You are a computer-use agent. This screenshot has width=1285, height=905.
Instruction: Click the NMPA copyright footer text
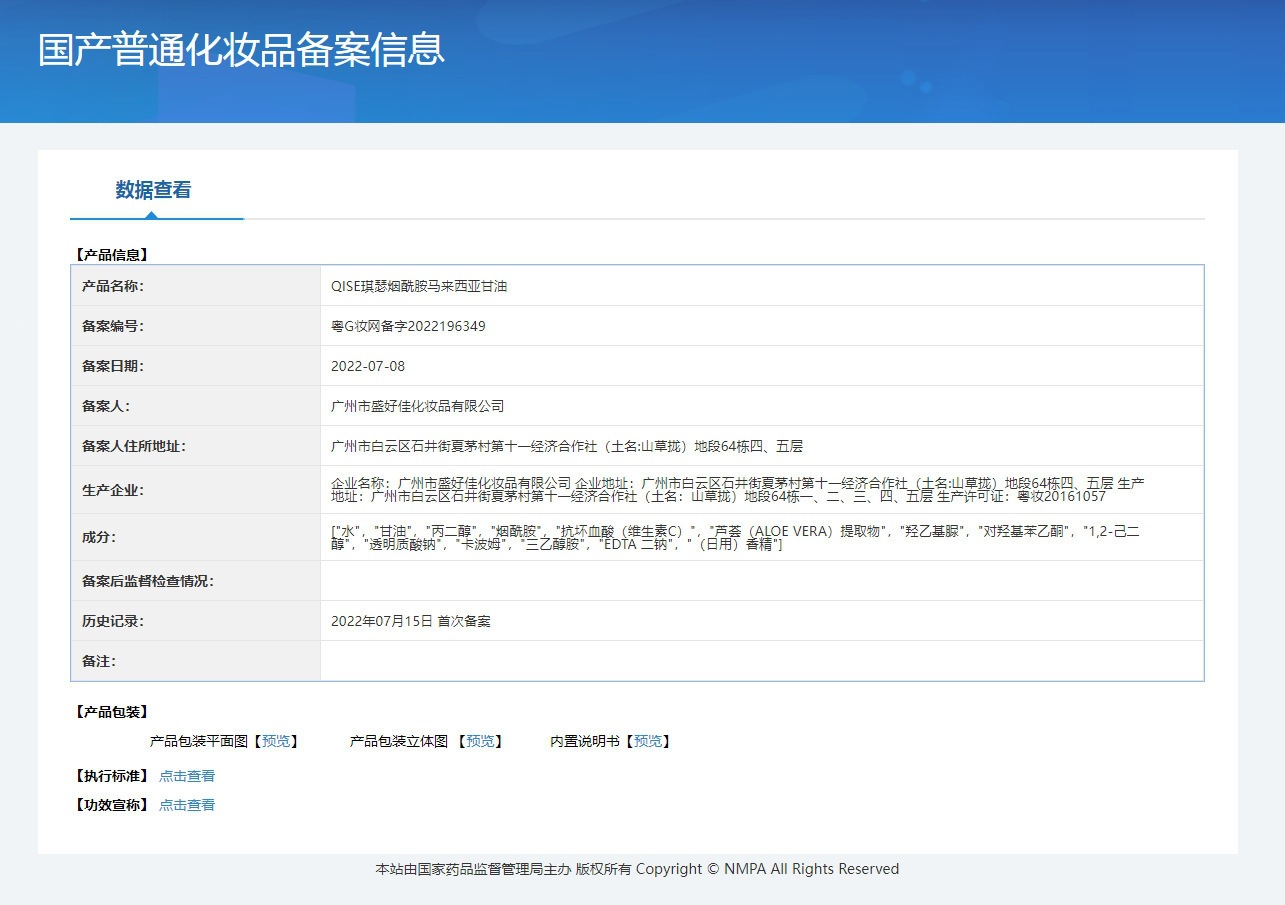pos(637,869)
